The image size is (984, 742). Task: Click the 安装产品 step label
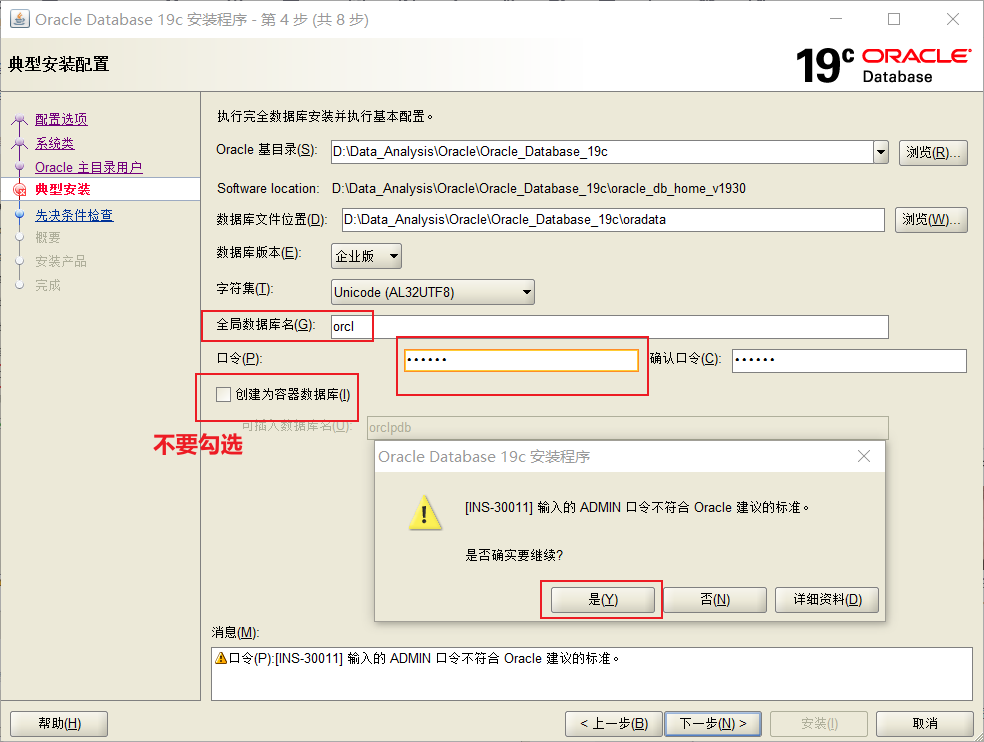click(61, 261)
